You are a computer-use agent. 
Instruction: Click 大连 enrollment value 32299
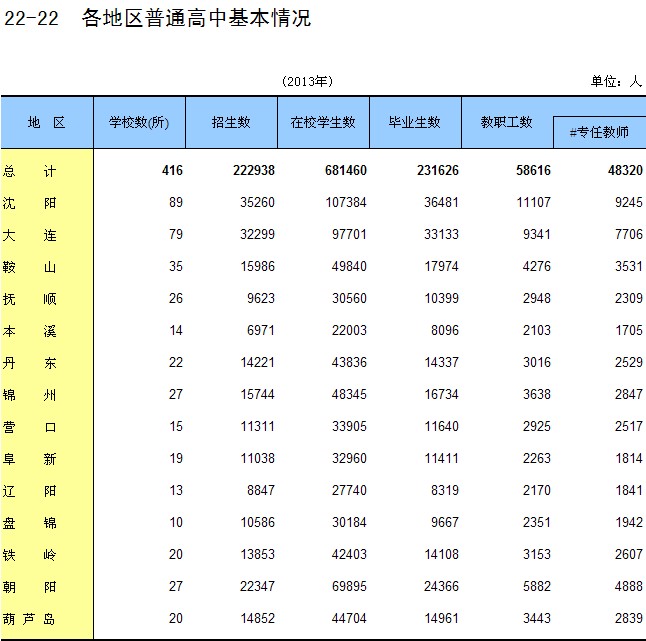point(257,234)
